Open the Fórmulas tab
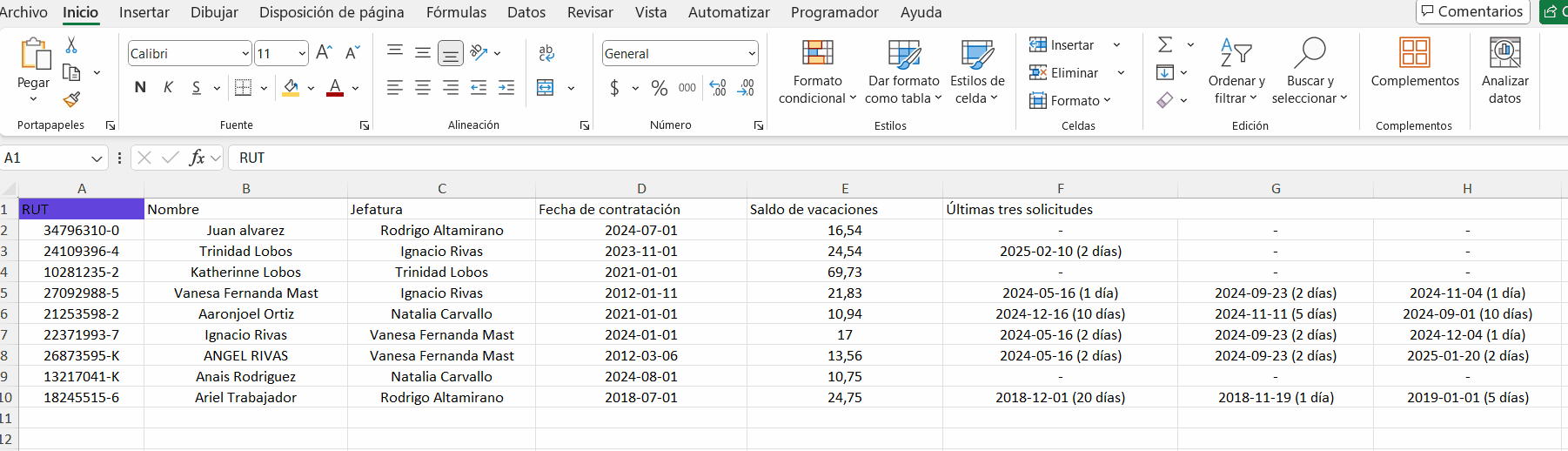 click(456, 12)
